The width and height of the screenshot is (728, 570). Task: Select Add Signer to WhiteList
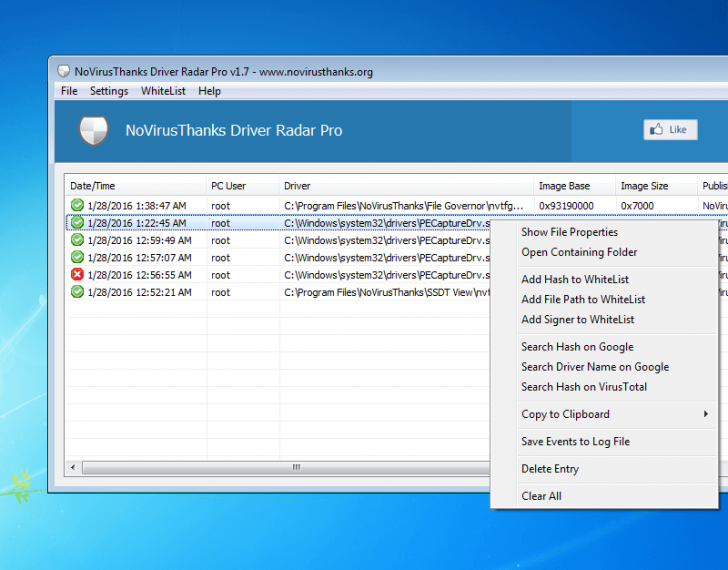pyautogui.click(x=578, y=319)
